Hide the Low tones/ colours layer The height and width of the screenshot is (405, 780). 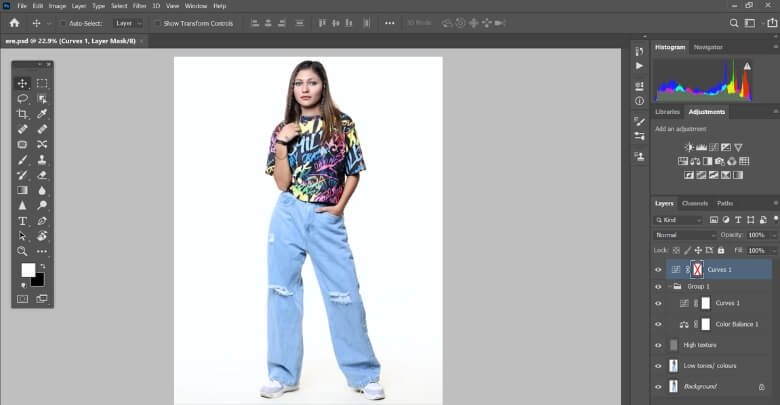[x=658, y=366]
